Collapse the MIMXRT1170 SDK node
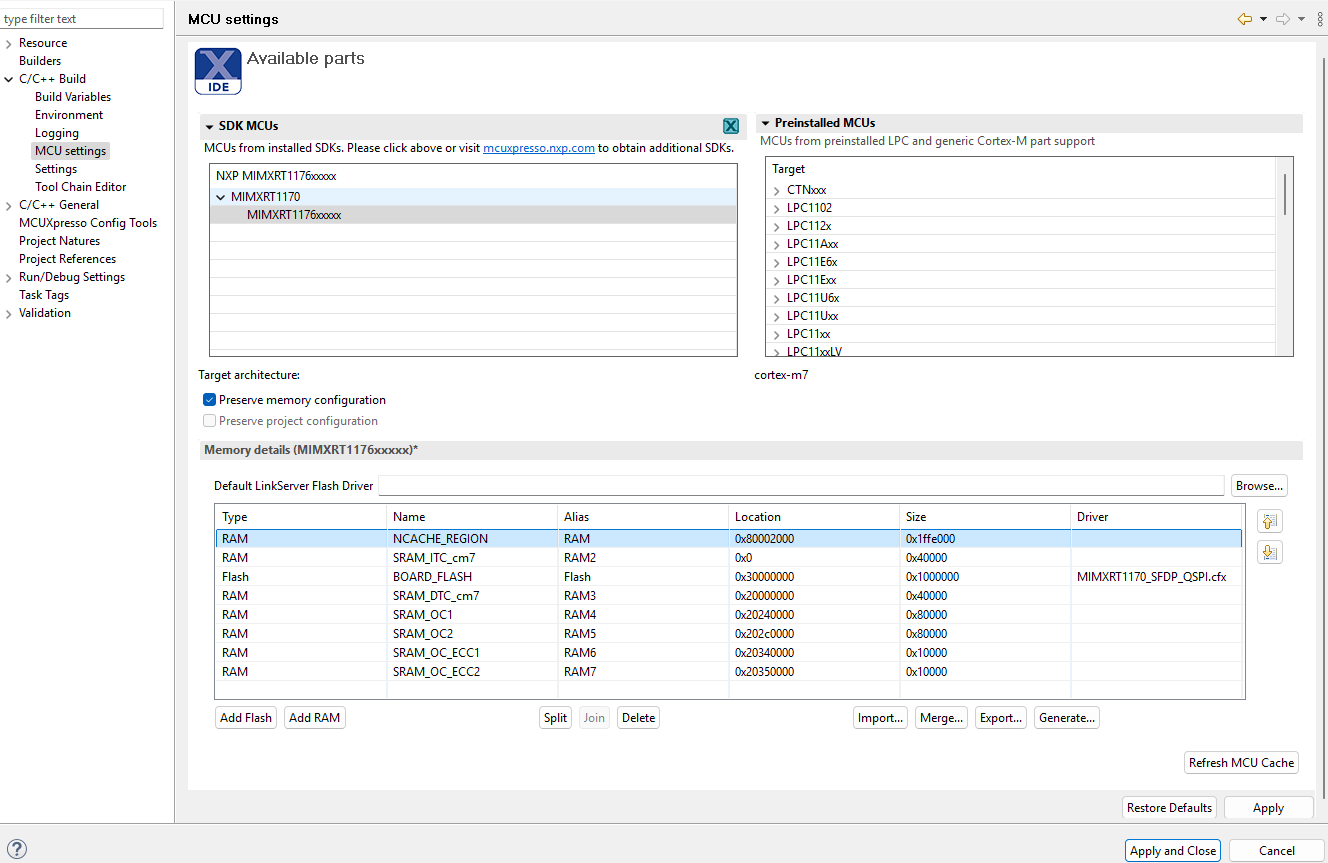Viewport: 1328px width, 863px height. (221, 197)
